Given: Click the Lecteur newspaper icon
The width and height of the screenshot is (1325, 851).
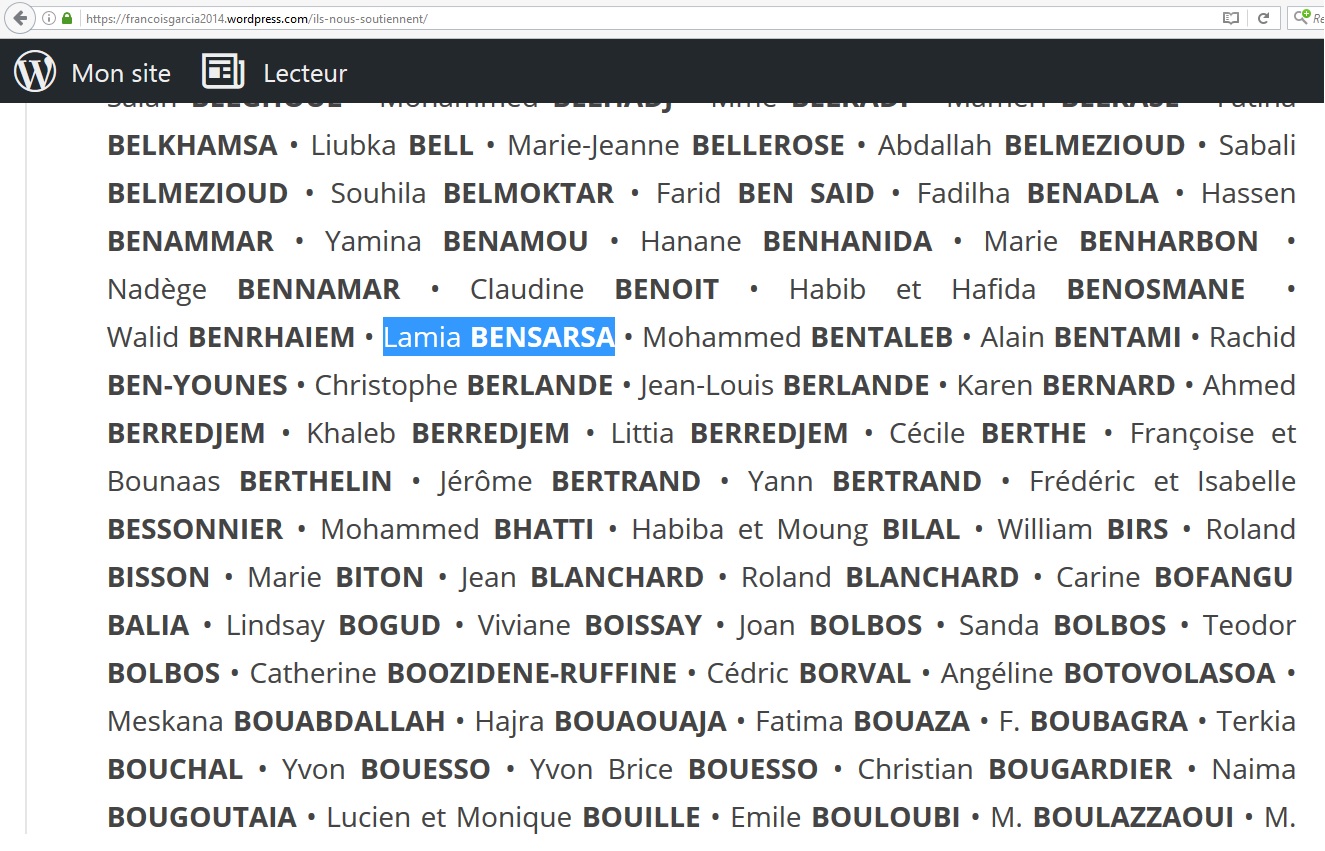Looking at the screenshot, I should point(223,72).
